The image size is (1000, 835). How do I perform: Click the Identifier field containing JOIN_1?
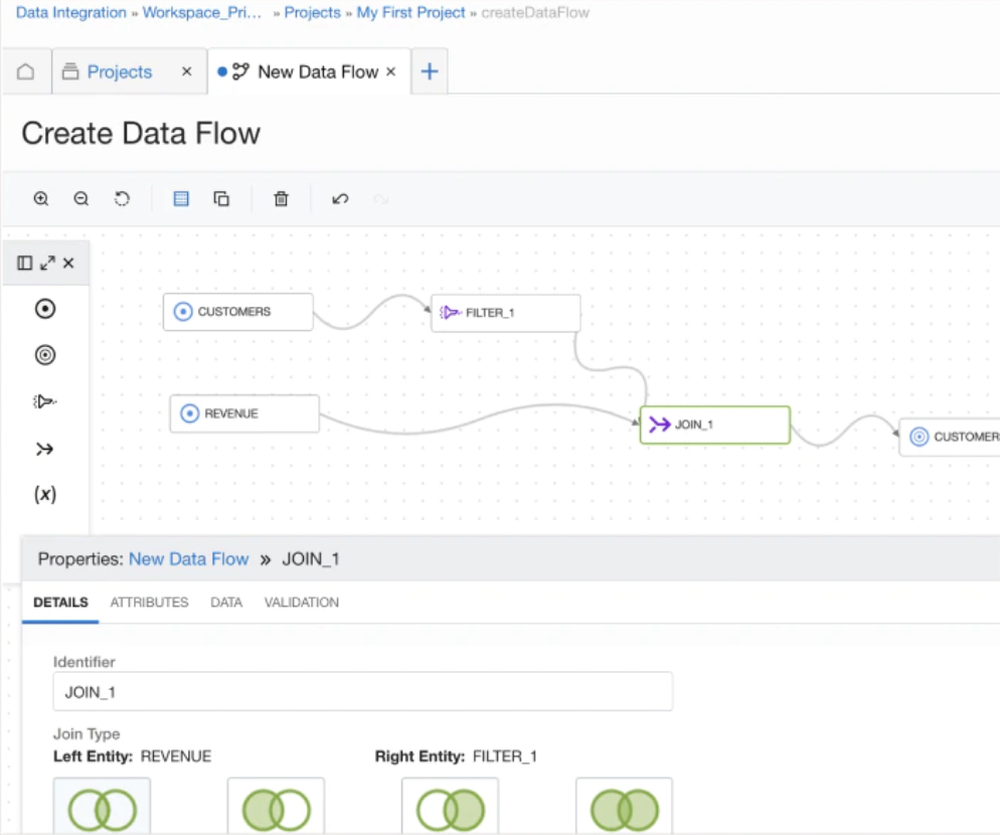pos(362,691)
